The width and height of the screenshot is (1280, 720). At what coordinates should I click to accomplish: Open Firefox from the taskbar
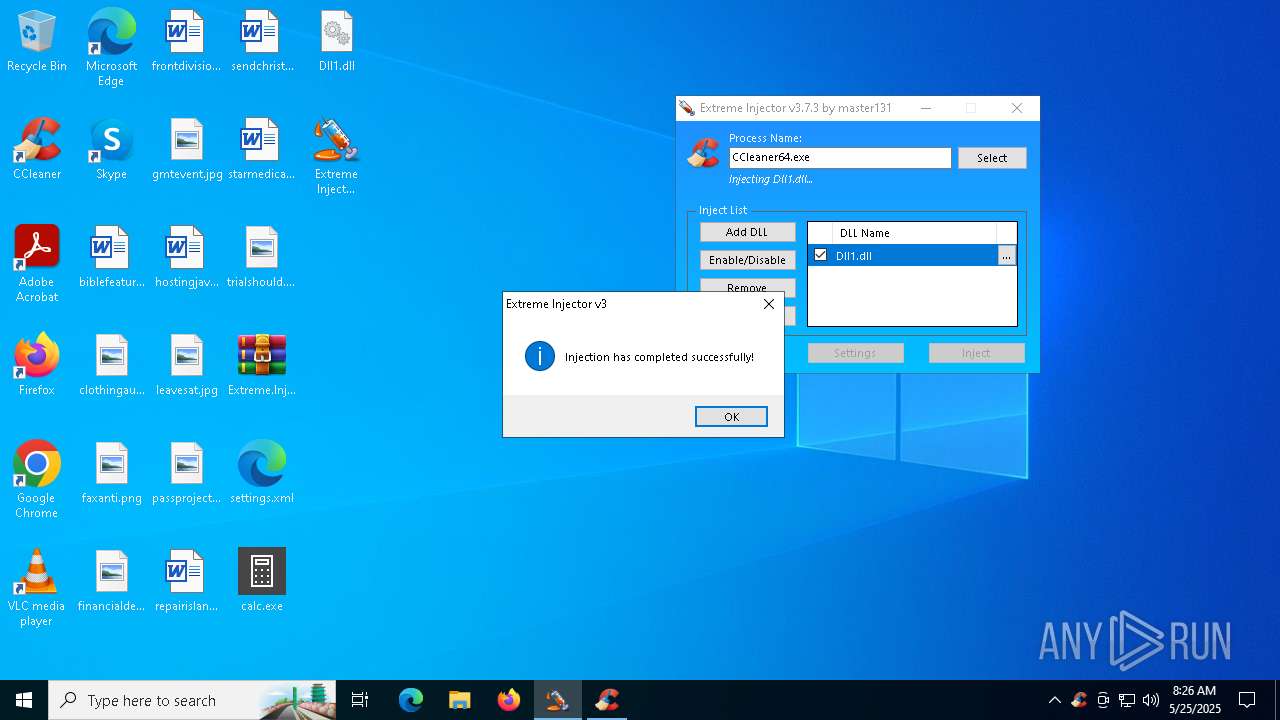(x=508, y=700)
